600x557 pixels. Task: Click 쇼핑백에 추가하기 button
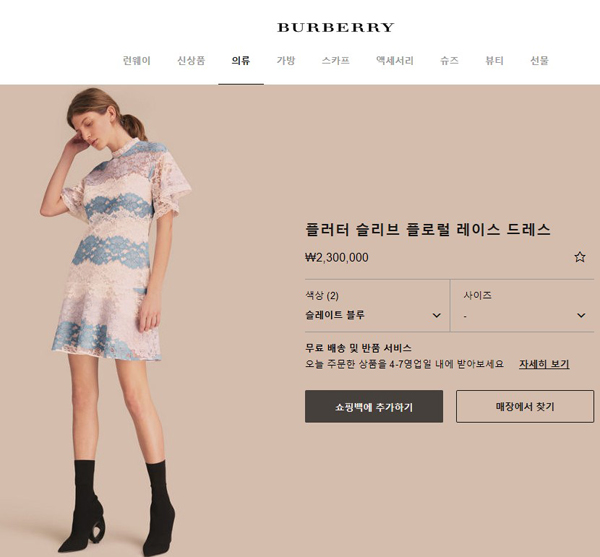click(x=374, y=406)
